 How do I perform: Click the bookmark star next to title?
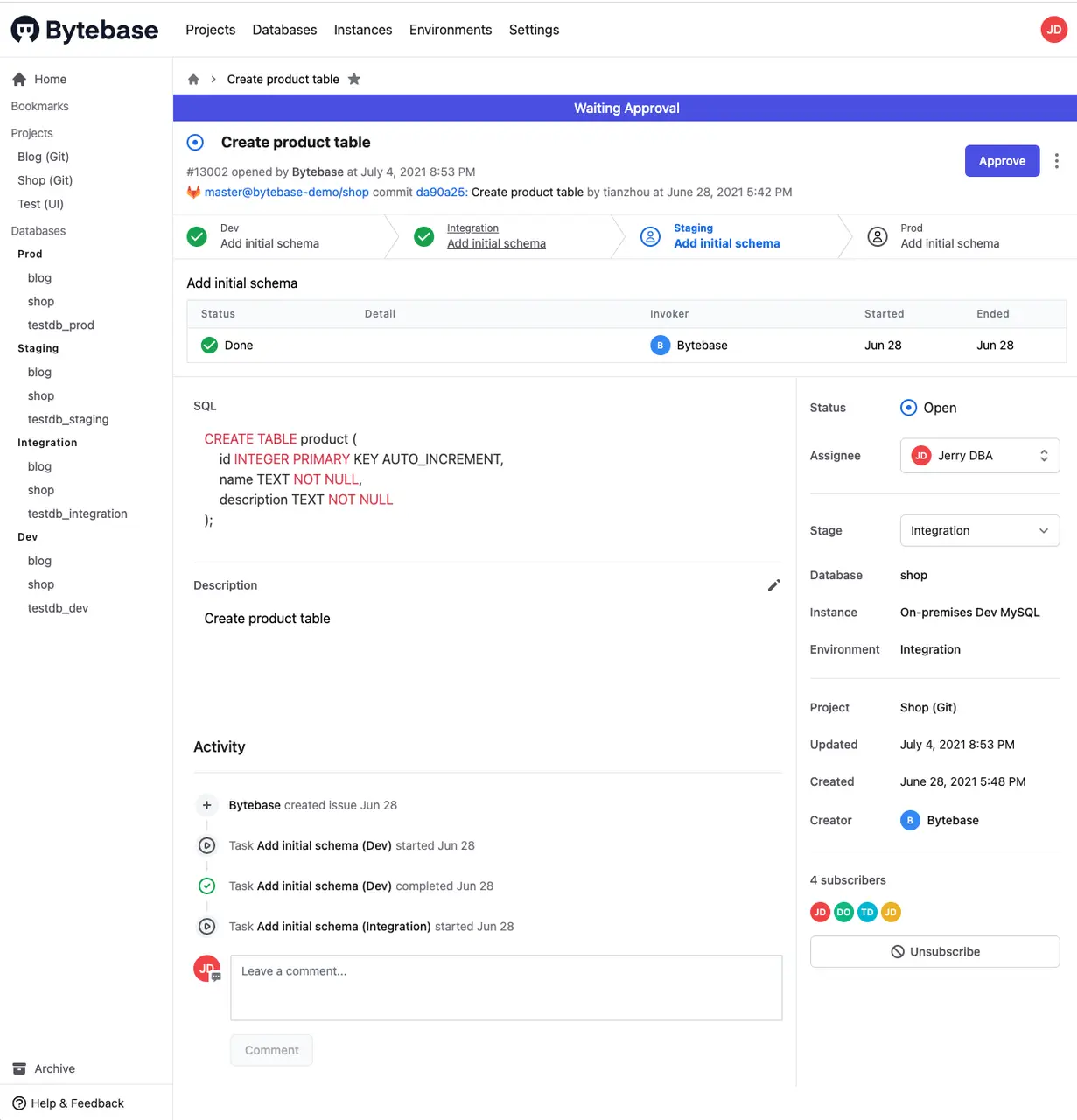354,80
